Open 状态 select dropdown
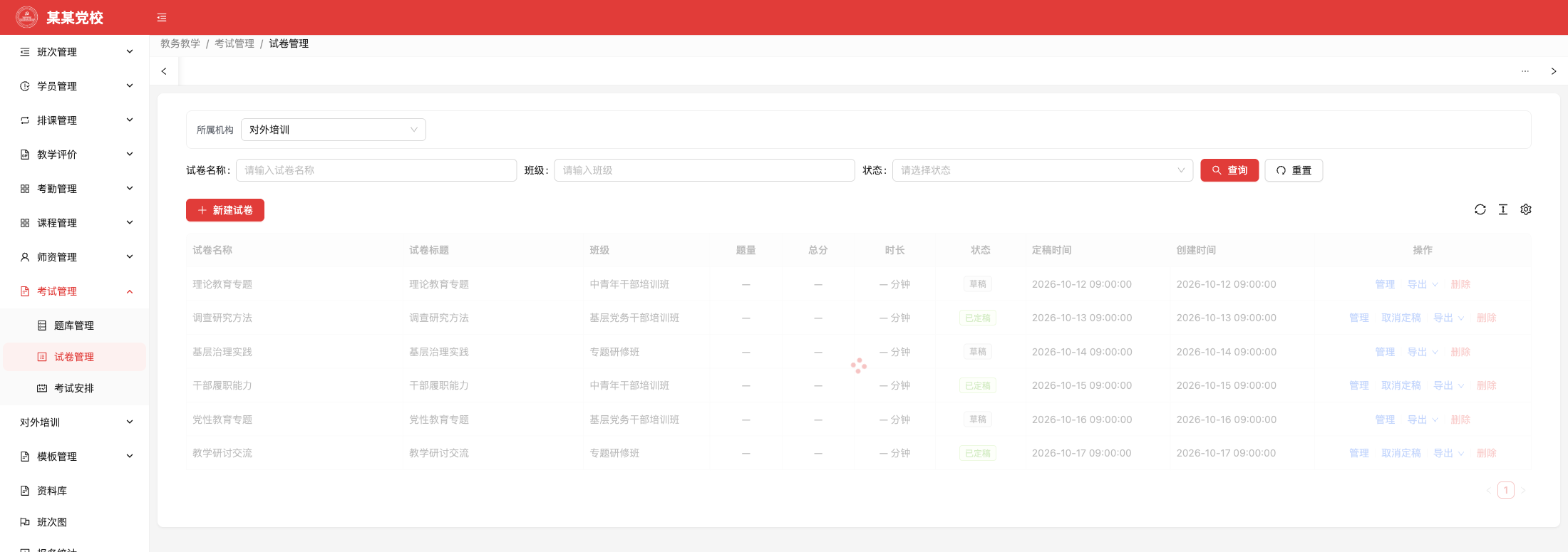 click(1043, 170)
